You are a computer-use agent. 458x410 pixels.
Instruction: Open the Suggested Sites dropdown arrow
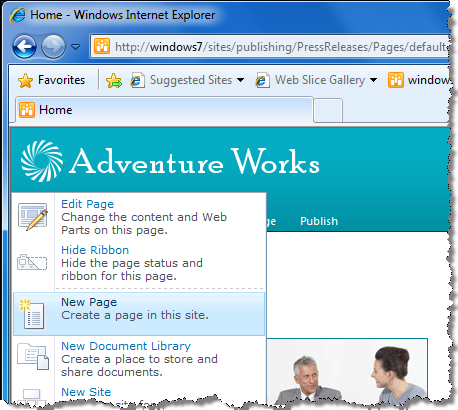[x=240, y=80]
